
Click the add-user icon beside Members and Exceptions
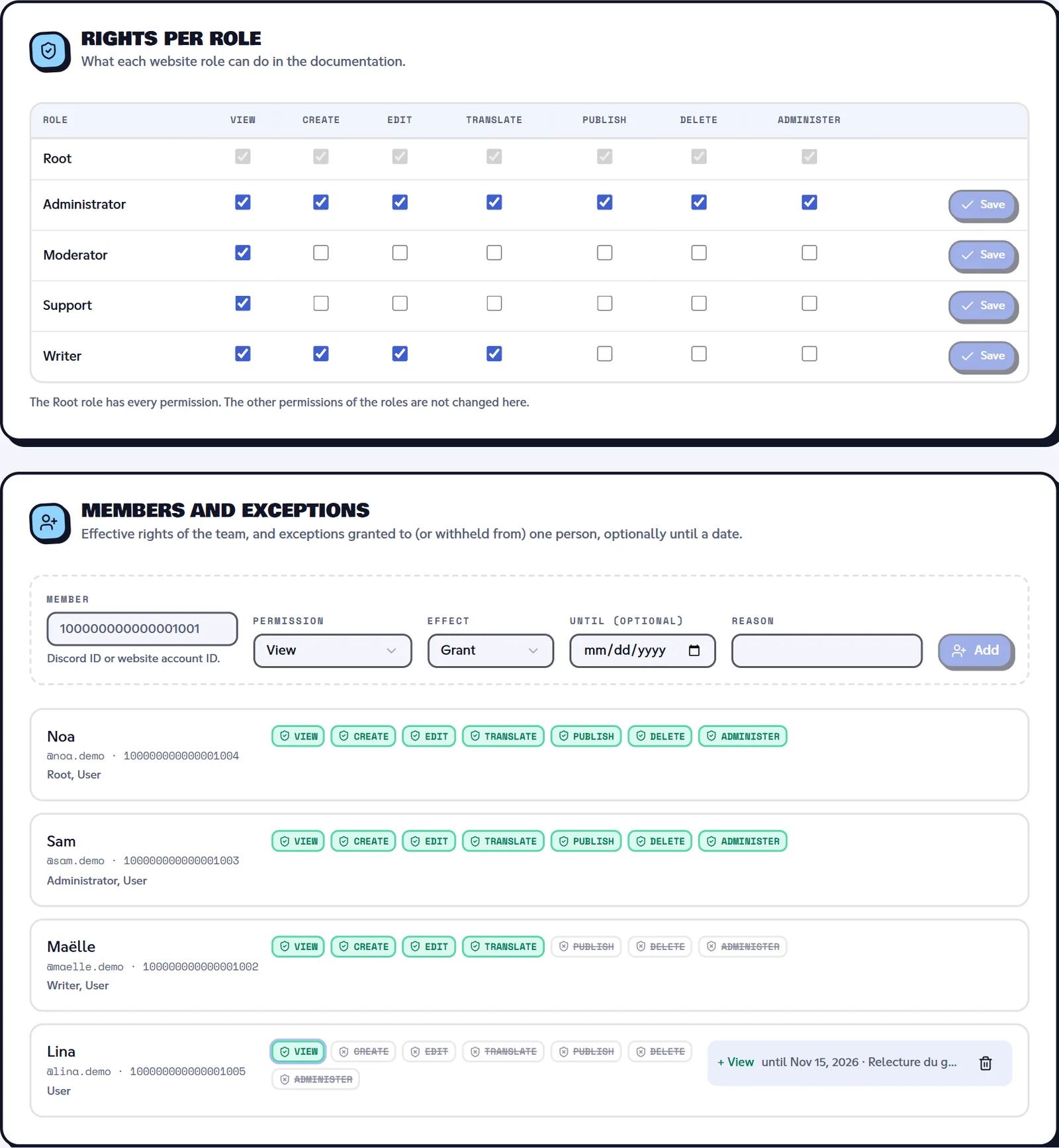49,523
